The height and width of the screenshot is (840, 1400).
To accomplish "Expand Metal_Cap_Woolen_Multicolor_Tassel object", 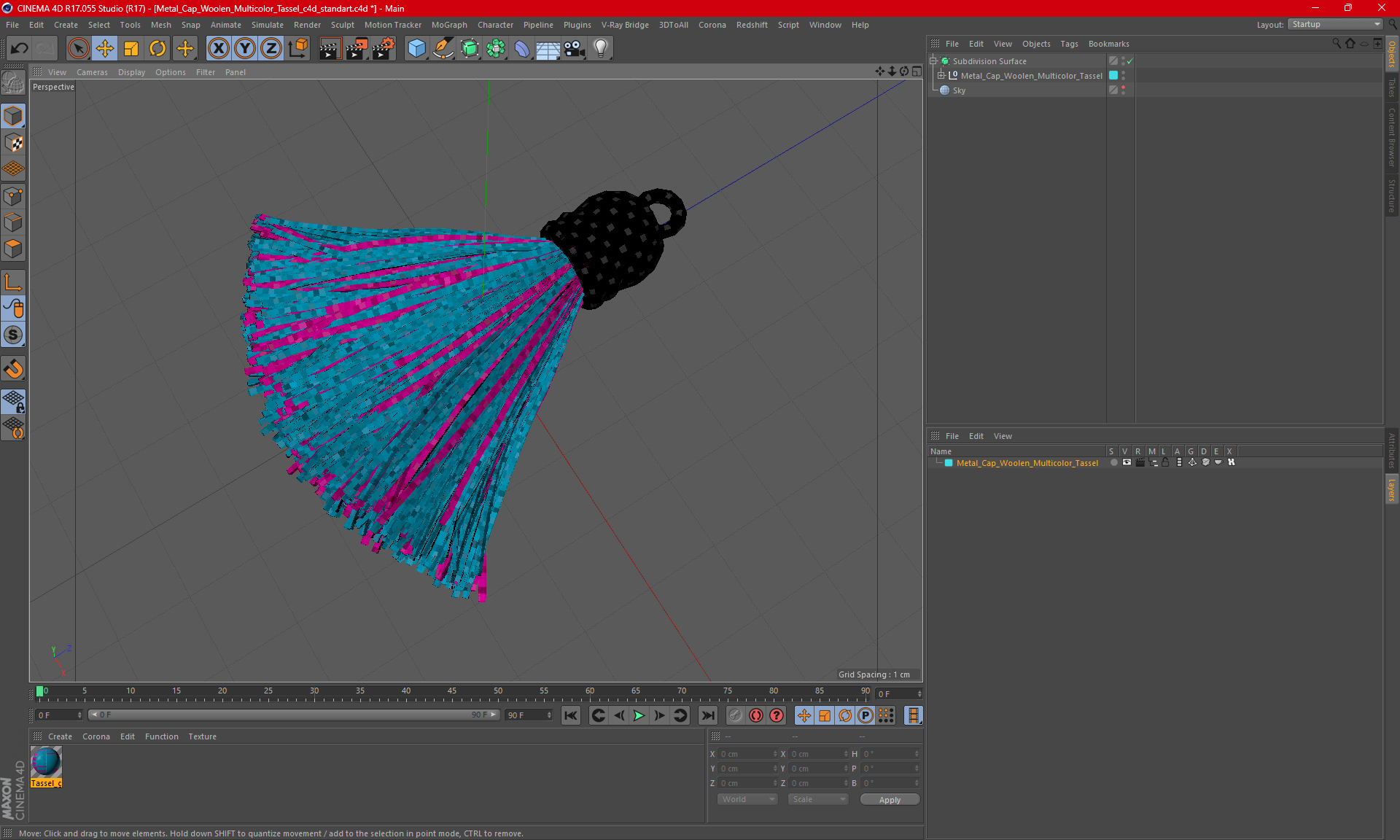I will pos(941,76).
